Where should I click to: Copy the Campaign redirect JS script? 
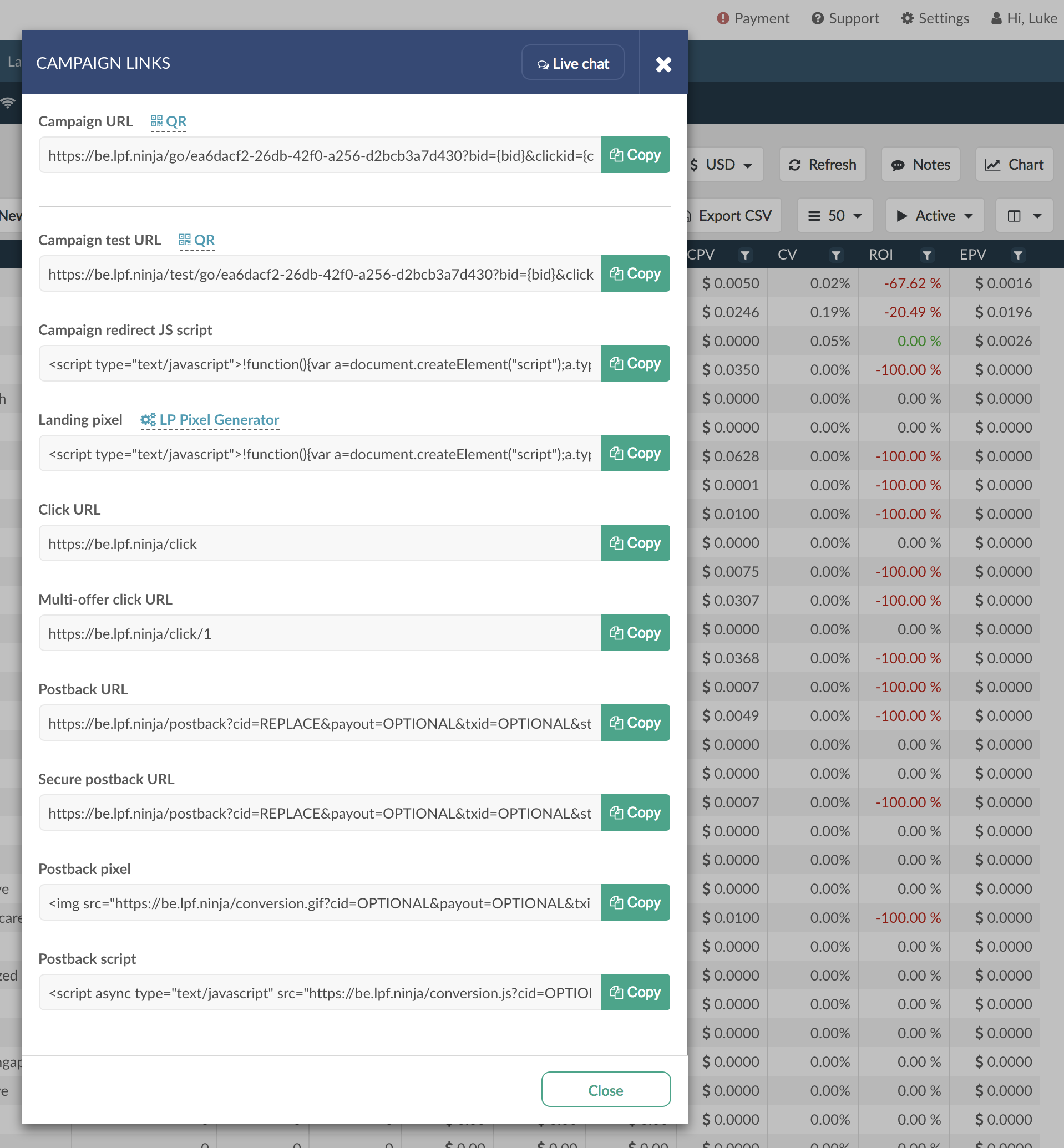pos(635,363)
